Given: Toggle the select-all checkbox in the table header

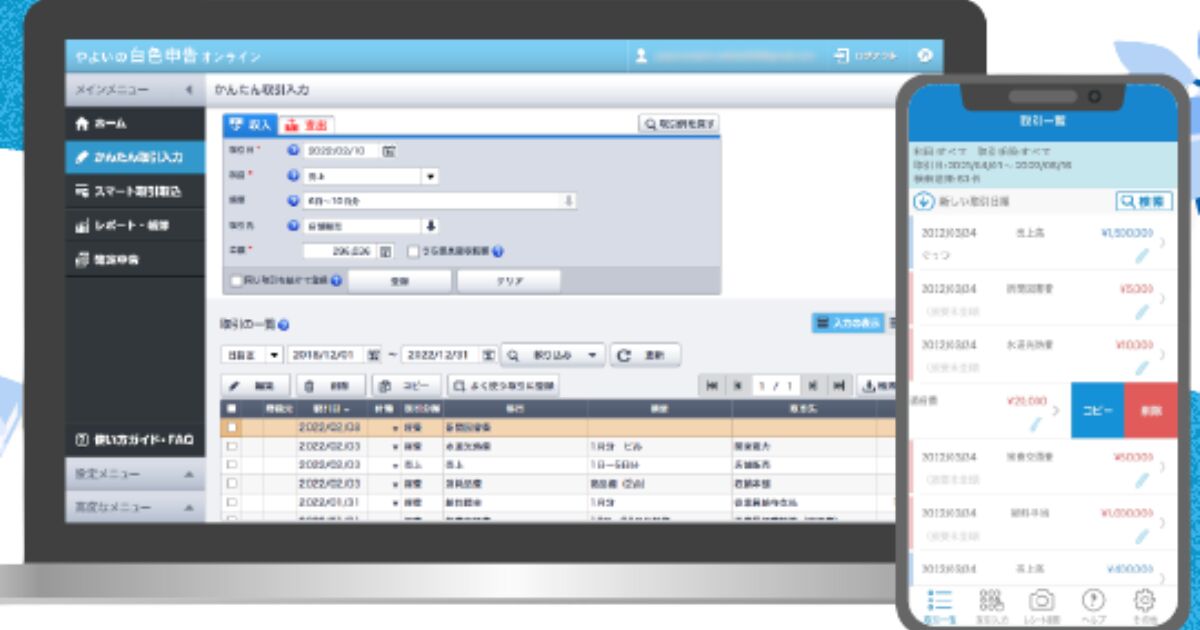Looking at the screenshot, I should [x=232, y=409].
